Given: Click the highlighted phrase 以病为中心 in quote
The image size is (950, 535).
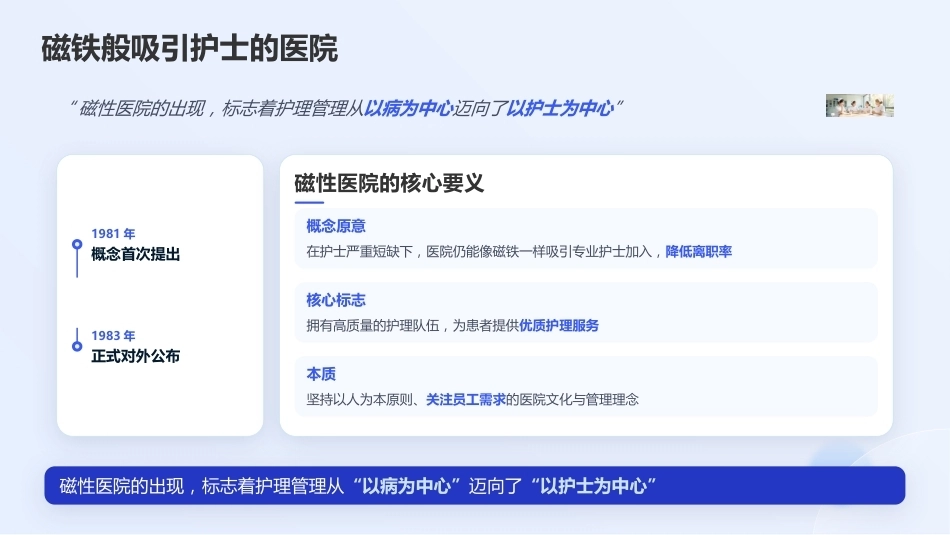Looking at the screenshot, I should click(x=408, y=108).
